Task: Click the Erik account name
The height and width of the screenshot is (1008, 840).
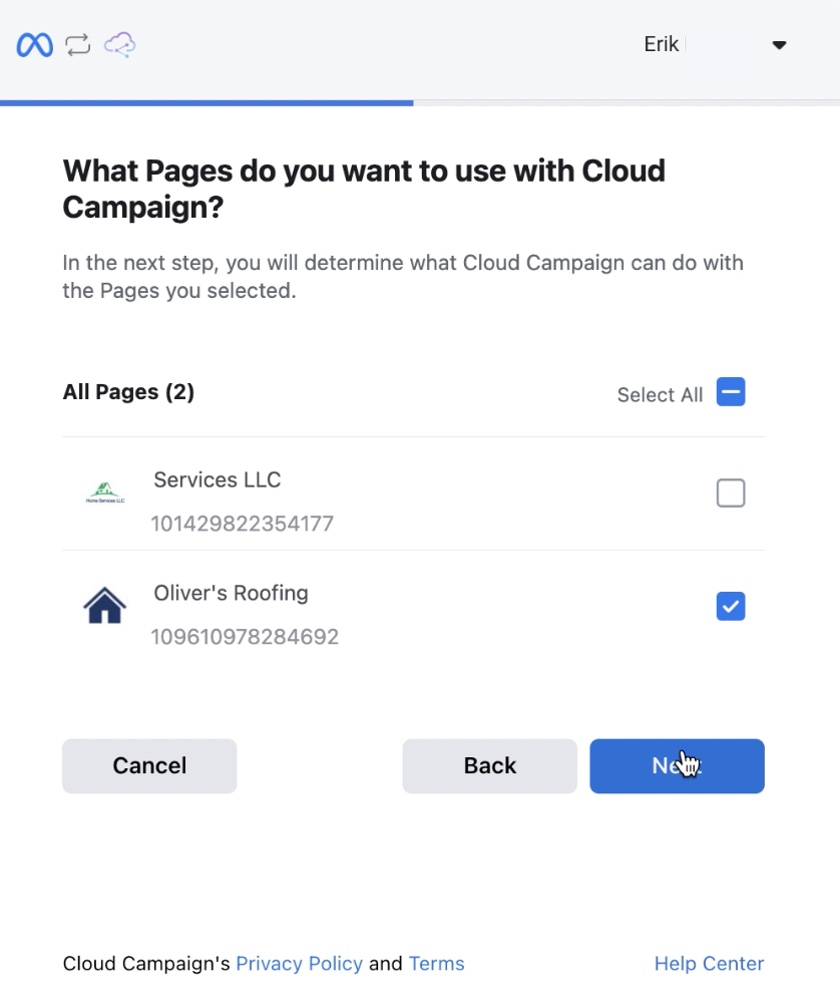Action: 661,44
